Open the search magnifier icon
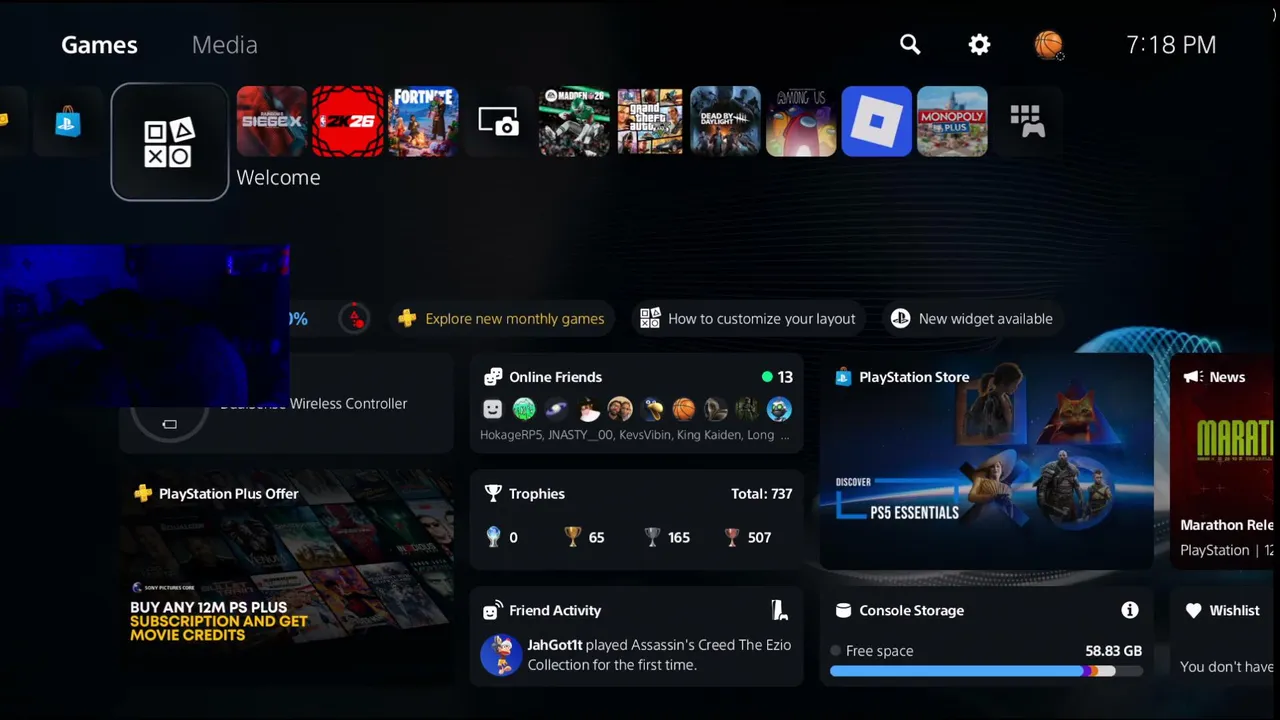 tap(909, 44)
